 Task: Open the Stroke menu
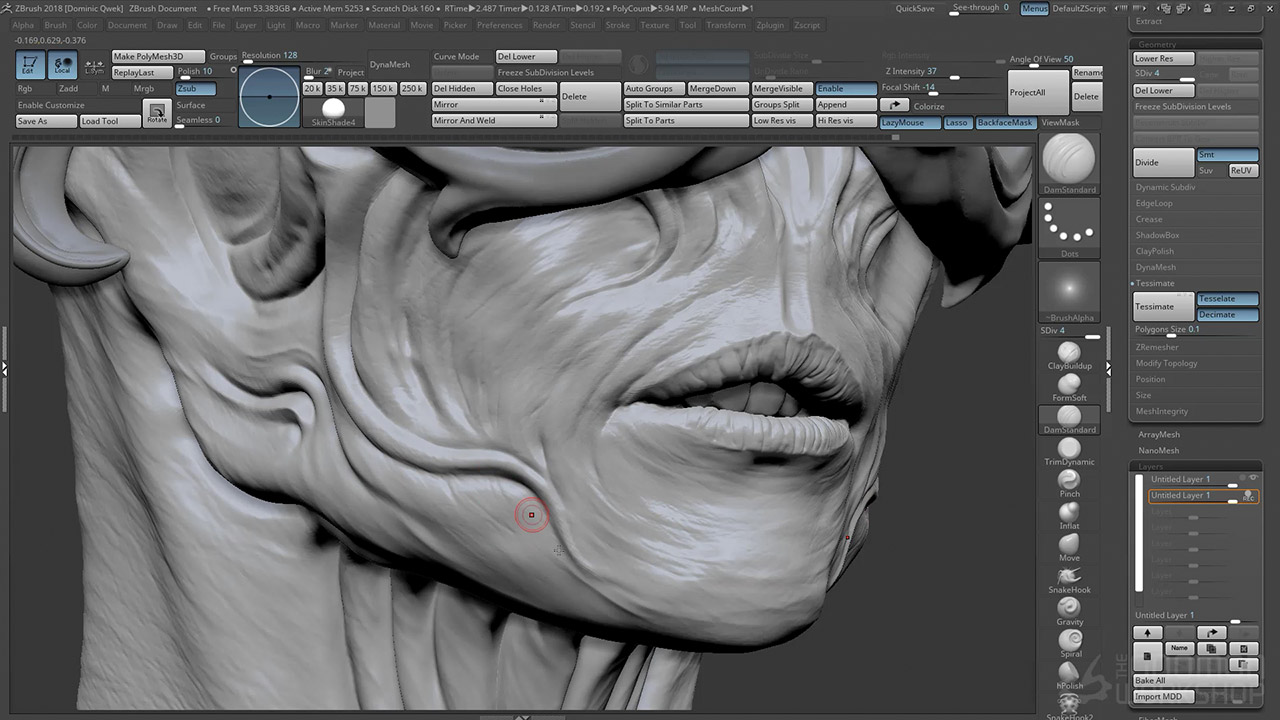tap(618, 25)
